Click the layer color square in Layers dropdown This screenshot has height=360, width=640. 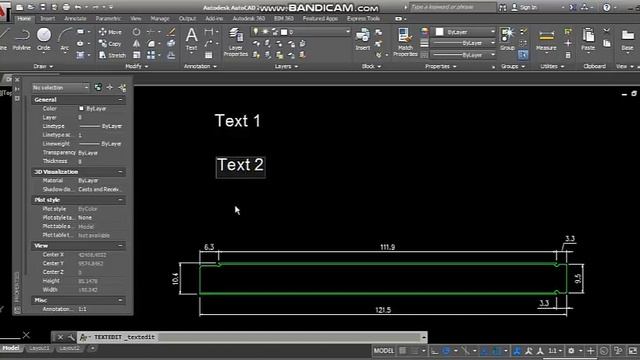tap(284, 32)
